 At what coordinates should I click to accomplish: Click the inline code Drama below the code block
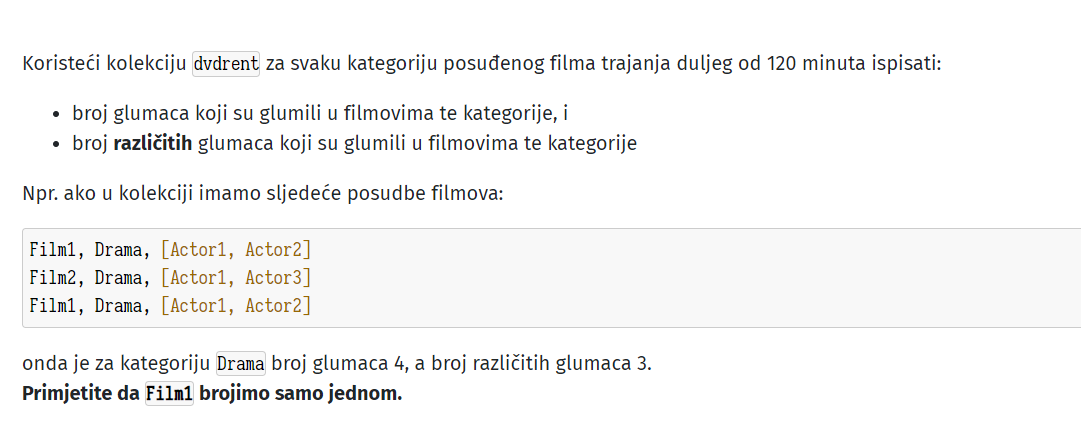241,363
